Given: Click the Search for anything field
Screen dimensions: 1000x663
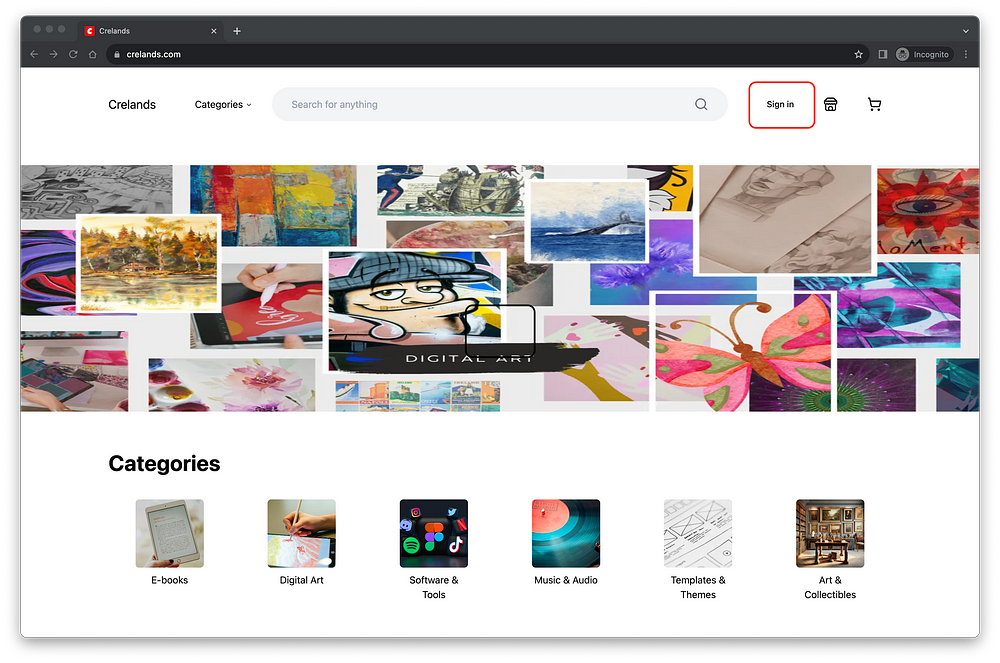Looking at the screenshot, I should coord(500,104).
